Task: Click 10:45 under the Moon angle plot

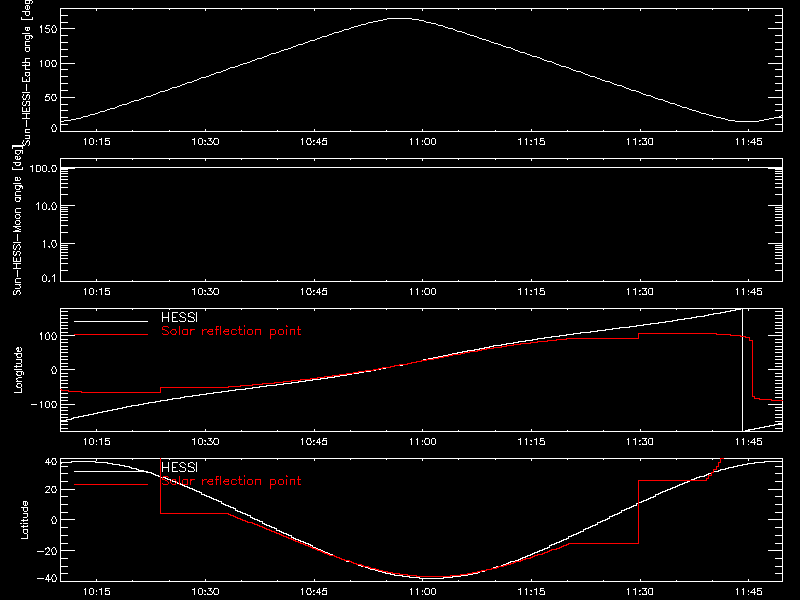Action: tap(314, 292)
